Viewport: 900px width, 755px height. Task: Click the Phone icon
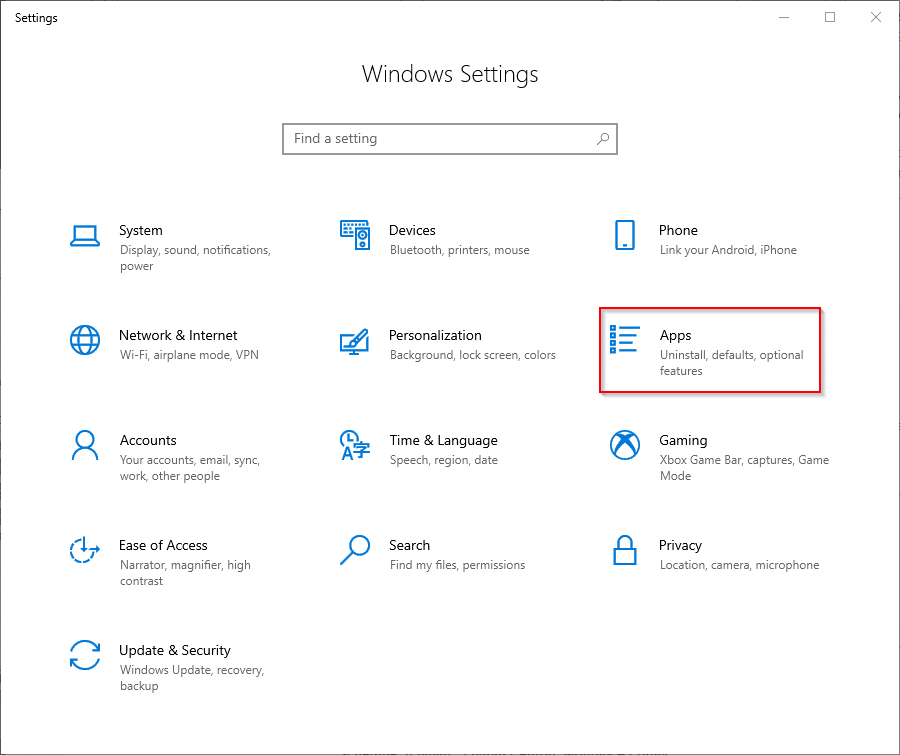tap(624, 235)
